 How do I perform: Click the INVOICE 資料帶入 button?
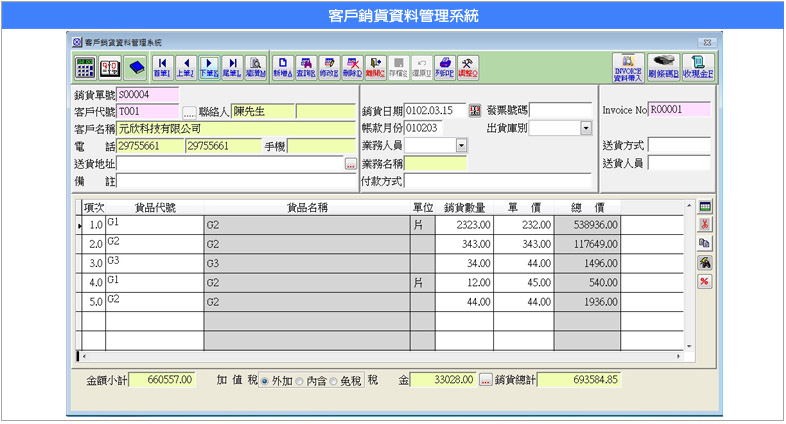[x=627, y=67]
